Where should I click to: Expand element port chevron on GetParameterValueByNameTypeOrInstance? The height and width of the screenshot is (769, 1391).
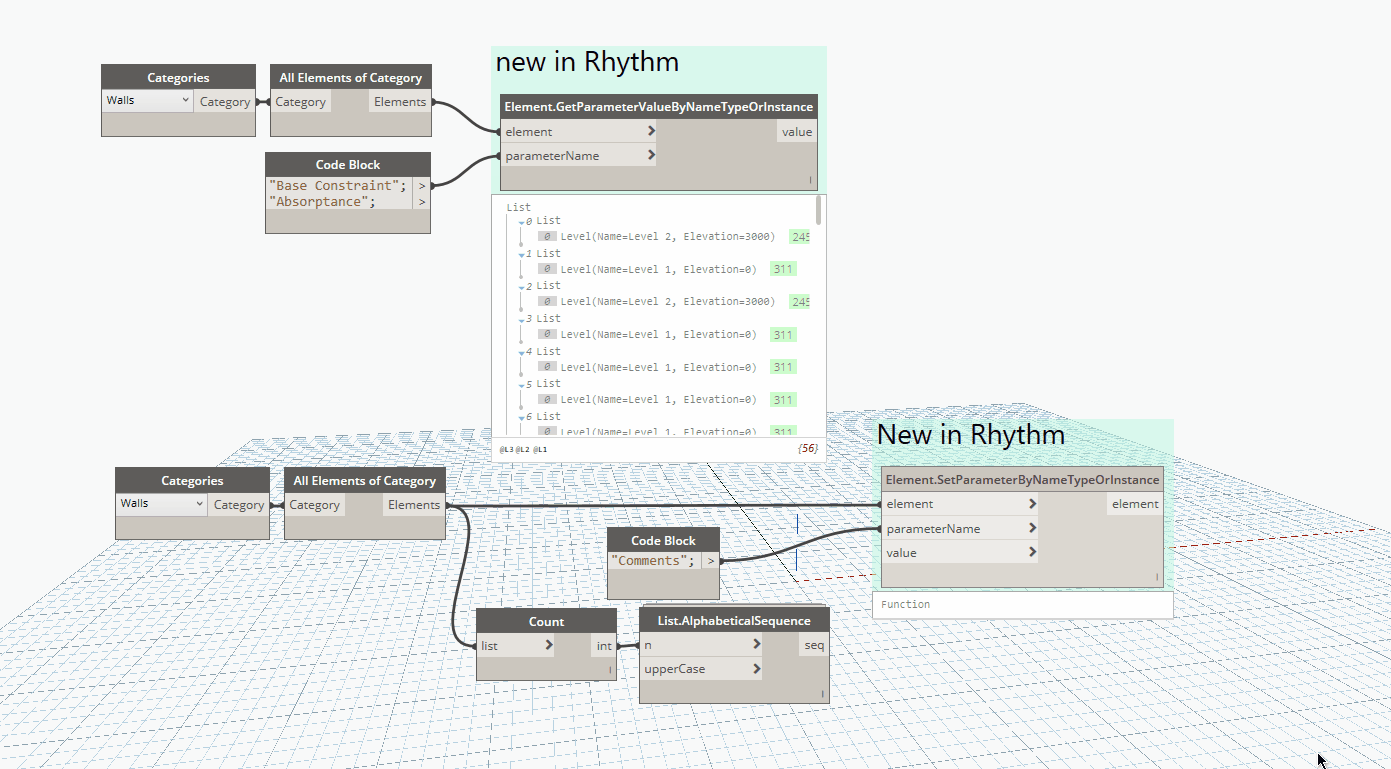point(651,131)
